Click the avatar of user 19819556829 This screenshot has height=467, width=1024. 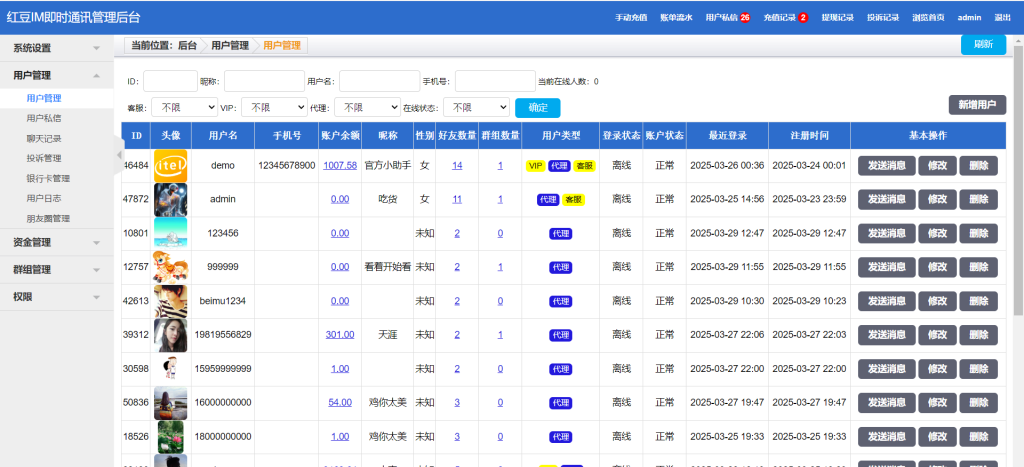tap(170, 335)
